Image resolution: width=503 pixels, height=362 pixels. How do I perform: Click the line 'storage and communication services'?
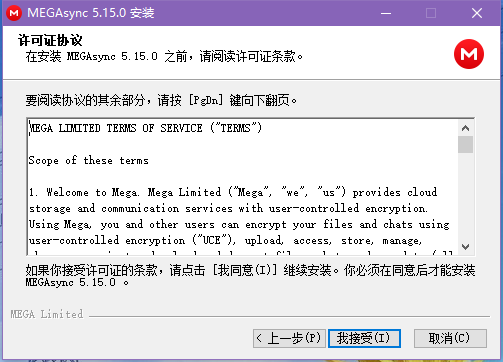click(228, 208)
